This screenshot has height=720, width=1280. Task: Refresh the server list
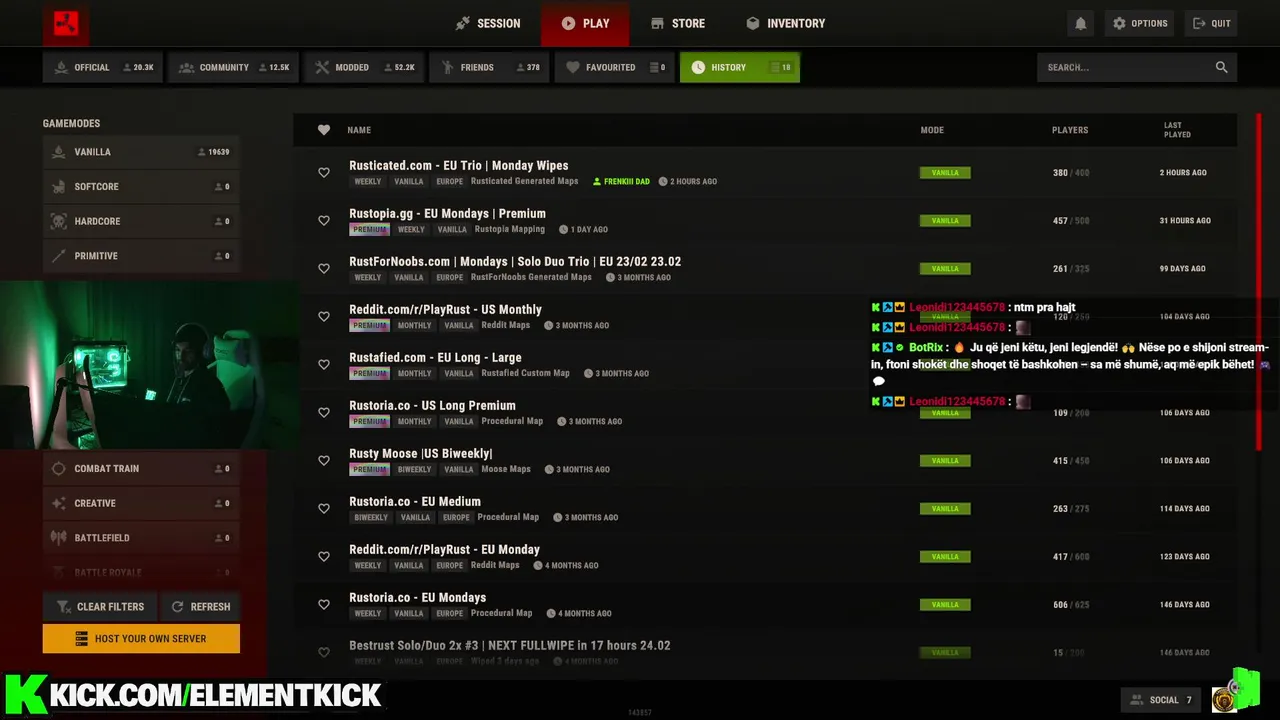coord(200,606)
